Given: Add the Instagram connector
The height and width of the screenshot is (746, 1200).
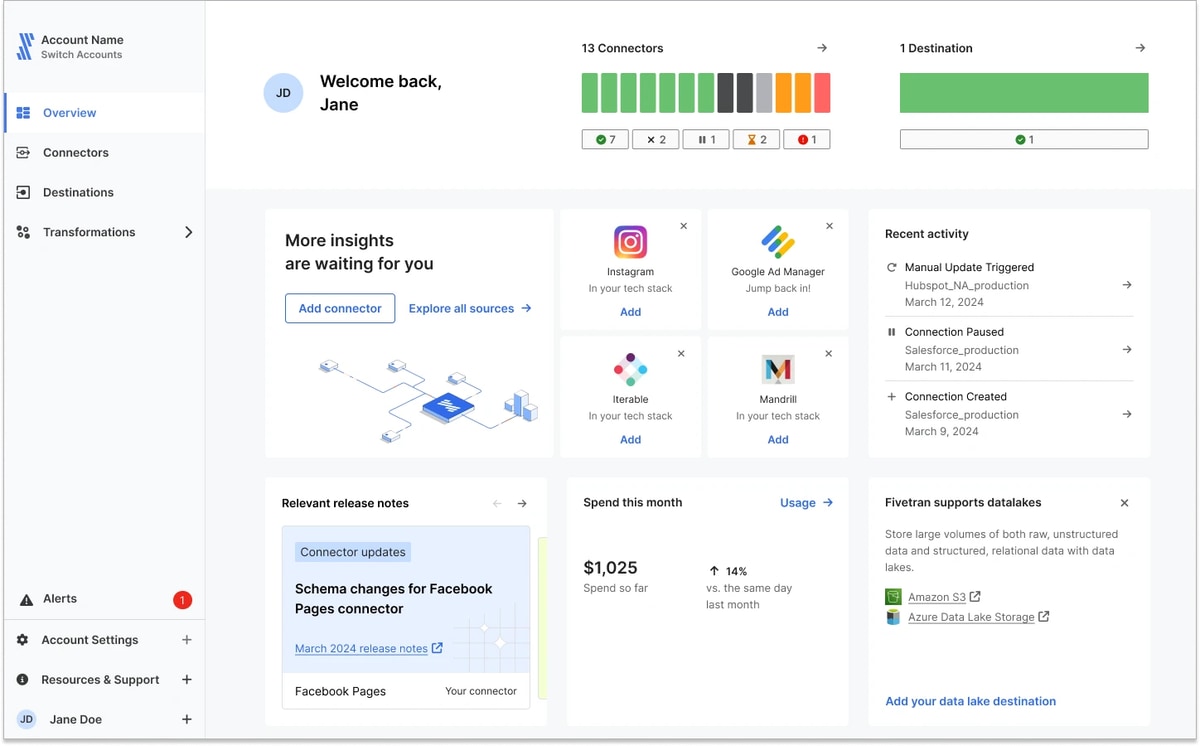Looking at the screenshot, I should (x=630, y=312).
